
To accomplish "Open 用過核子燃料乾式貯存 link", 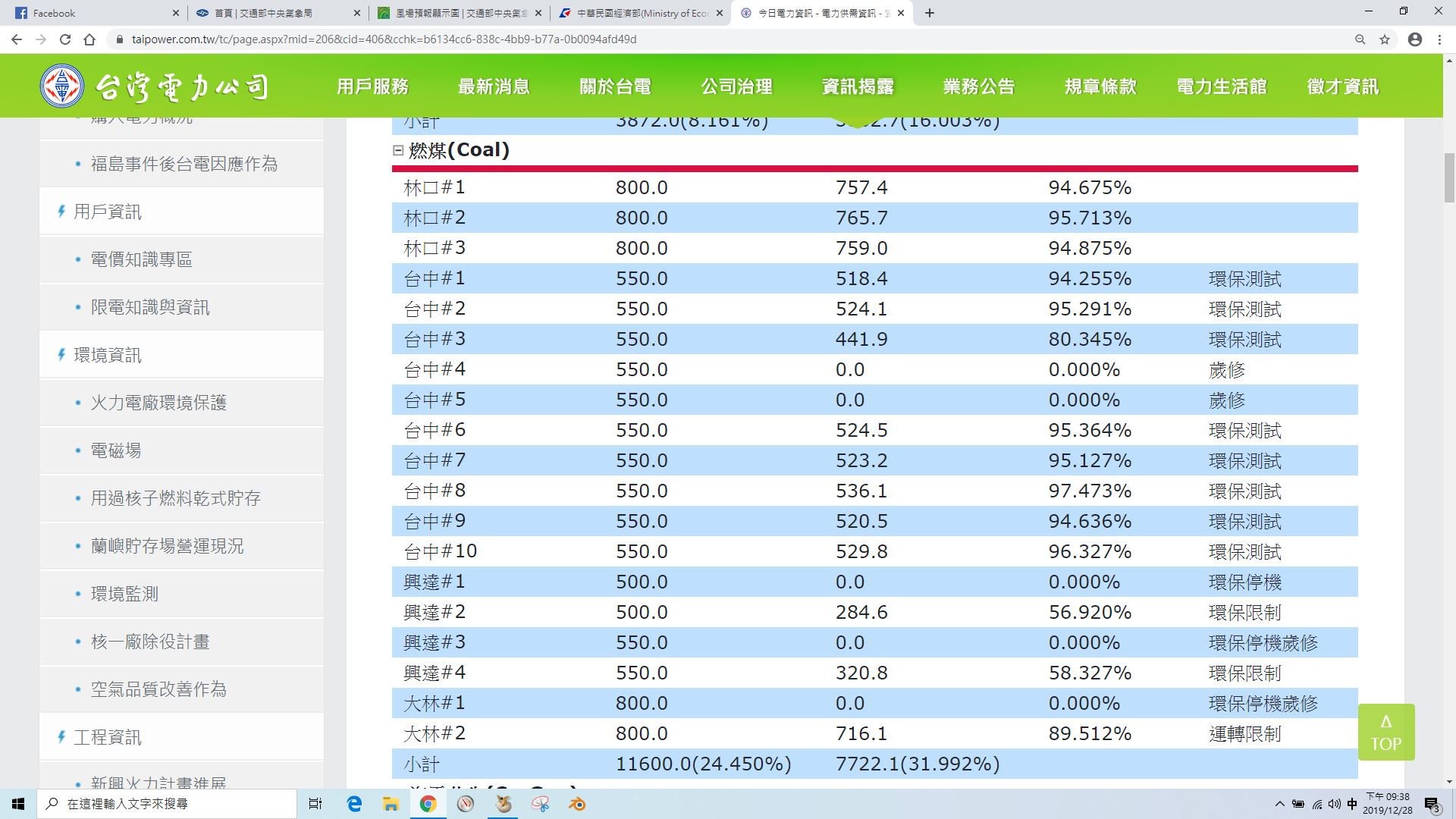I will click(x=176, y=498).
